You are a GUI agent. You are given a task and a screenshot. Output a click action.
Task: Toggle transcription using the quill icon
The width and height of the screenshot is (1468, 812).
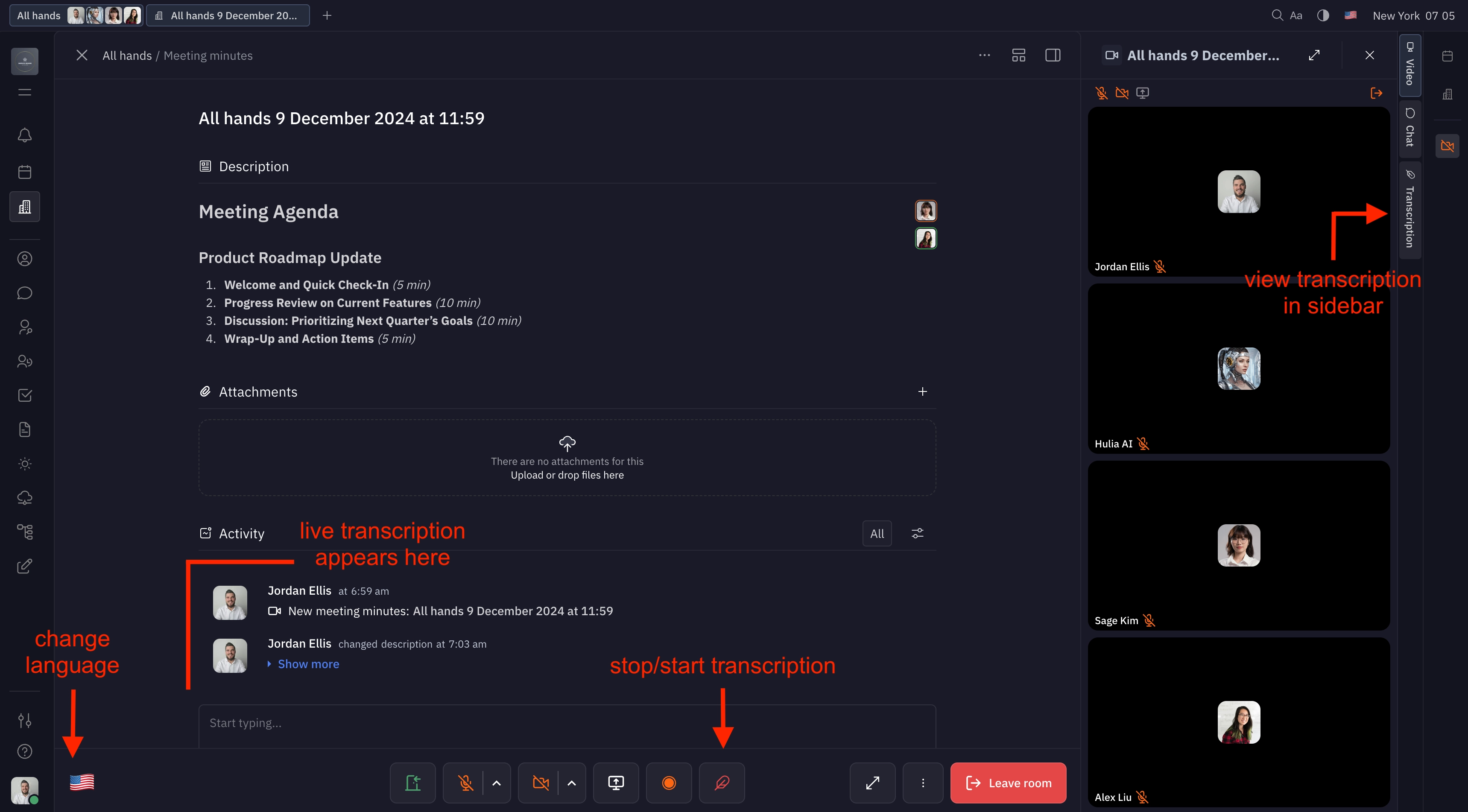point(722,783)
